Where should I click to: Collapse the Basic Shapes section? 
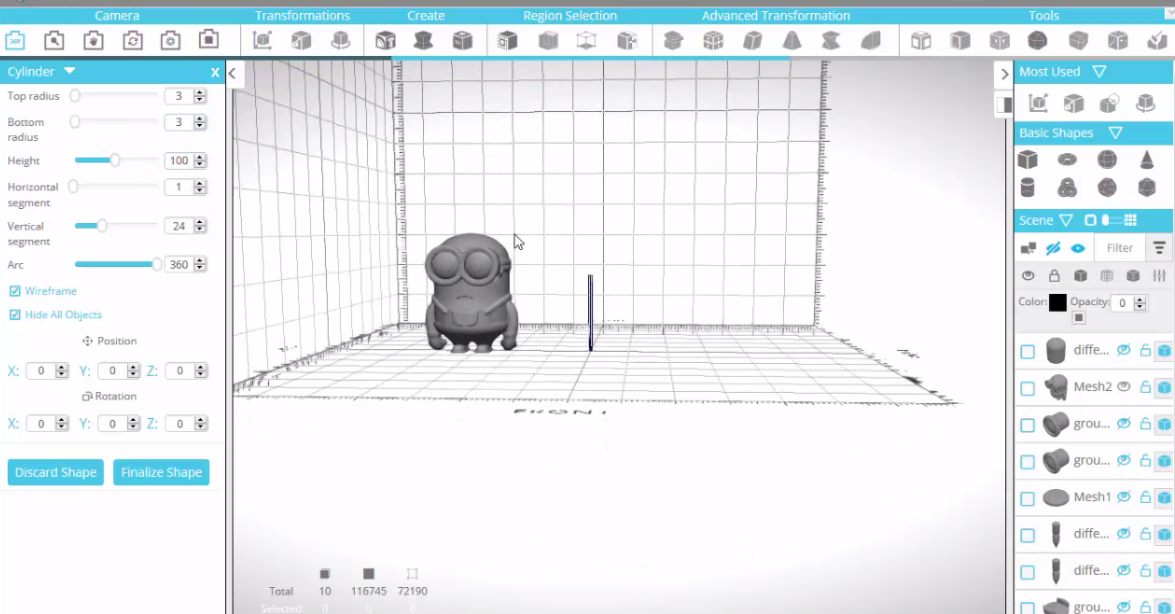pyautogui.click(x=1116, y=133)
